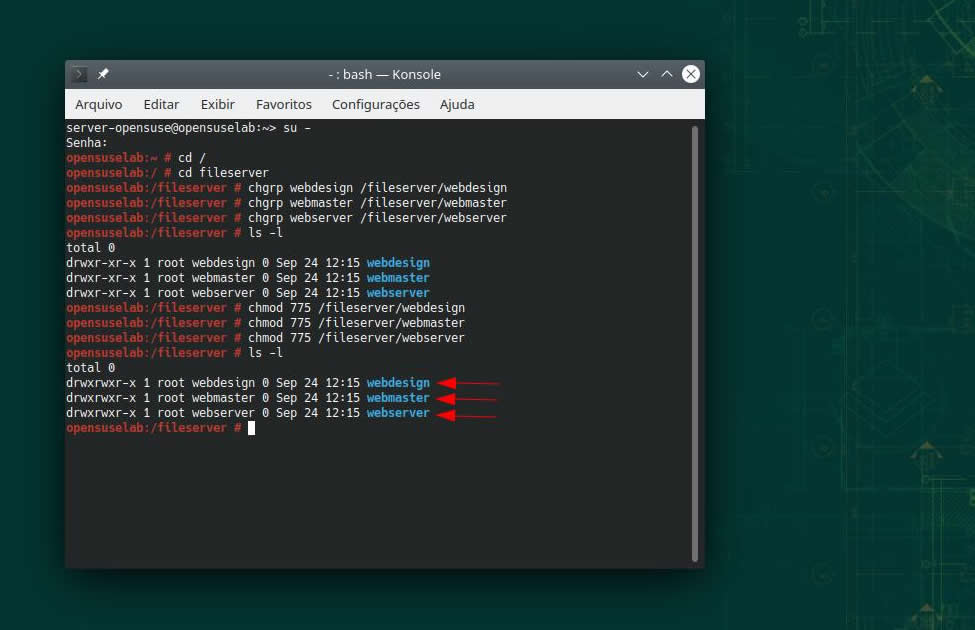The width and height of the screenshot is (975, 630).
Task: Maximize the Konsole window
Action: pyautogui.click(x=666, y=75)
